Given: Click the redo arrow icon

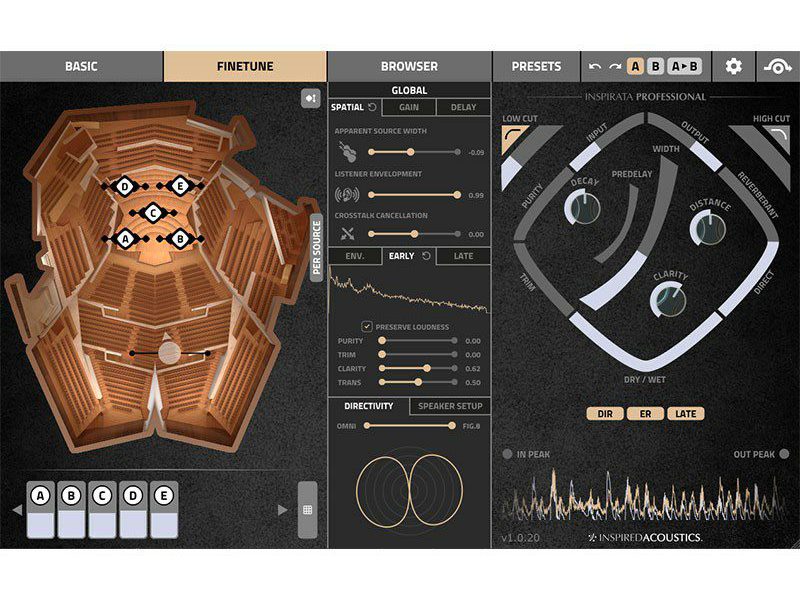Looking at the screenshot, I should [615, 66].
